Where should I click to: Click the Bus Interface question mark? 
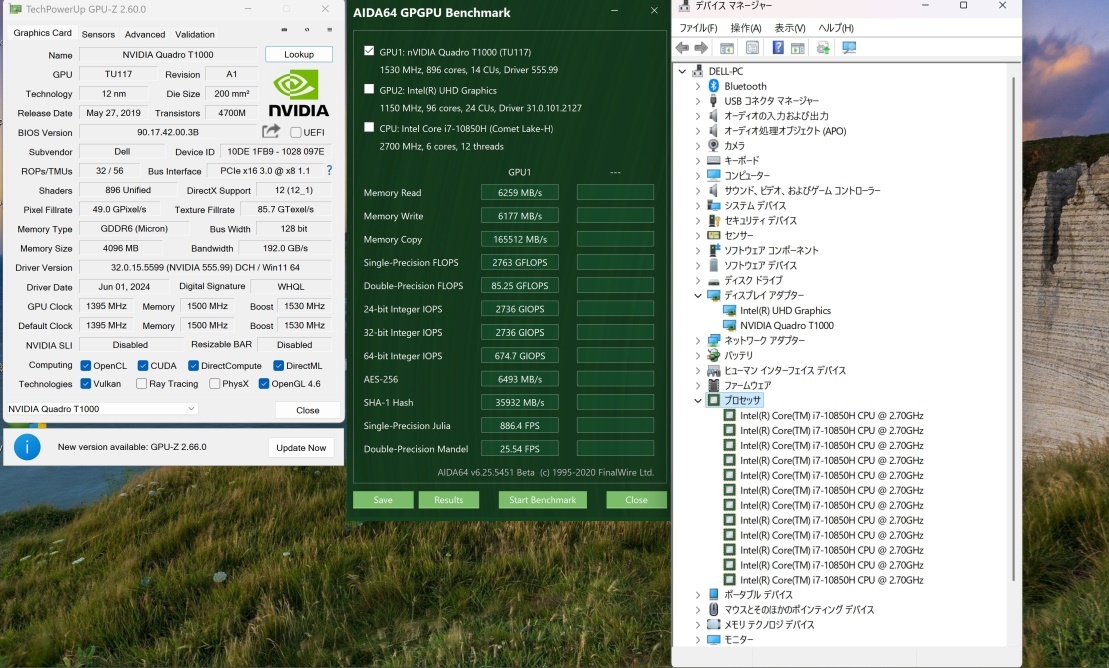point(329,171)
